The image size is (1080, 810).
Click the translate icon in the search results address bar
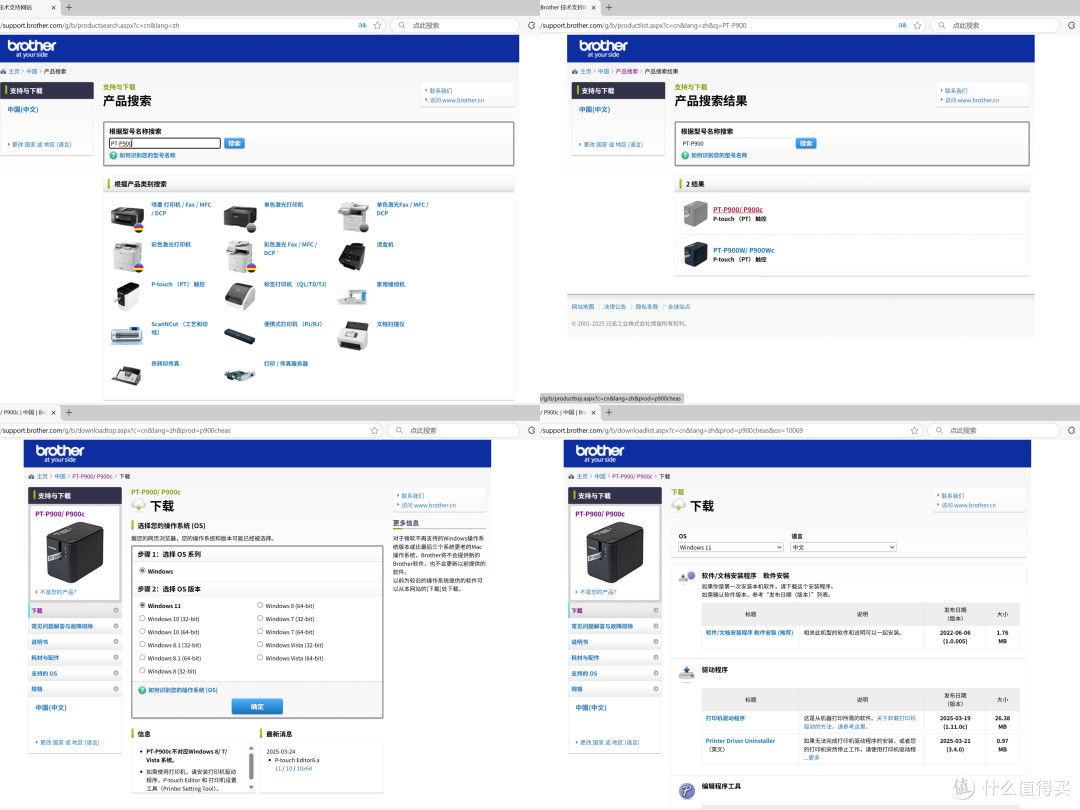(902, 25)
